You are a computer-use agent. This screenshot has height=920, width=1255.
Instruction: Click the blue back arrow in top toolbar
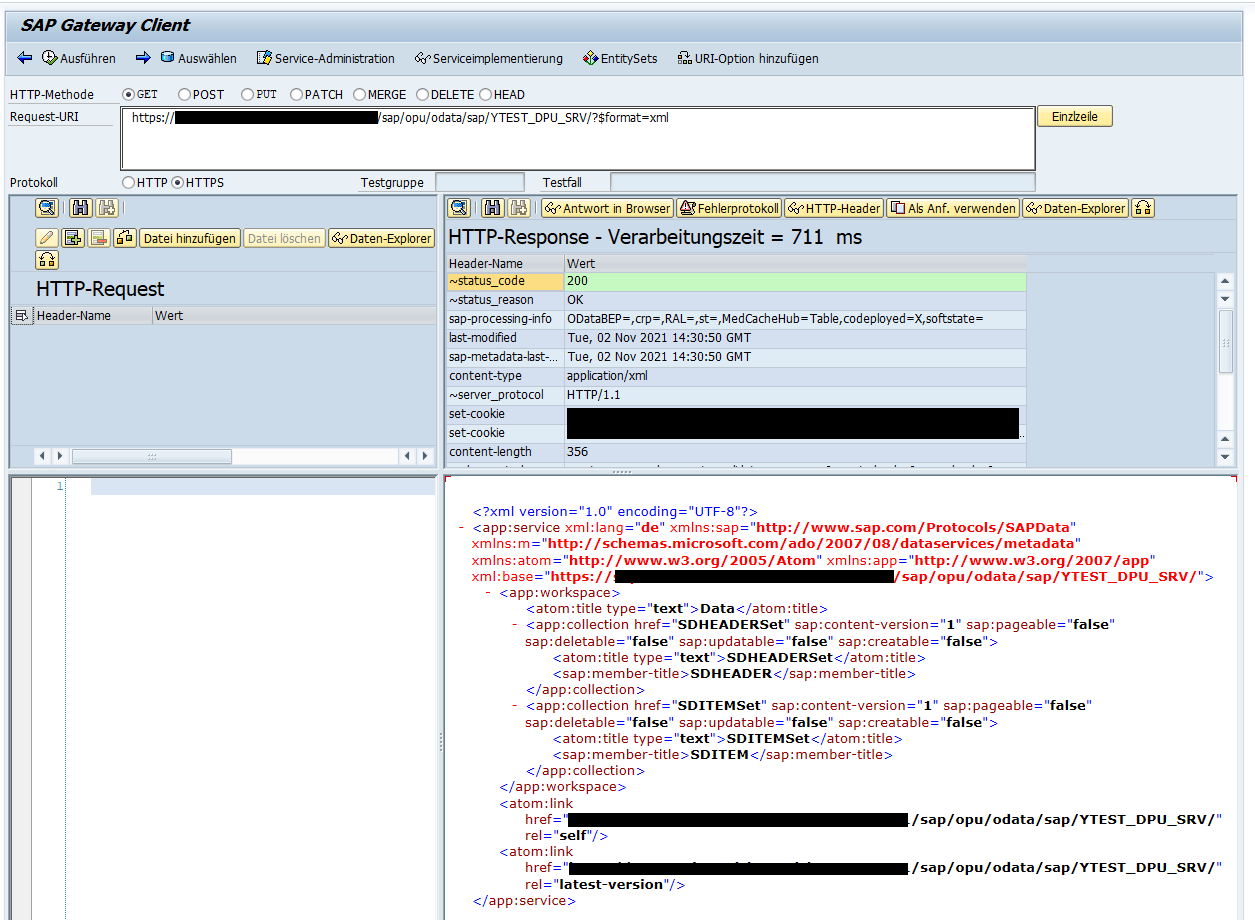tap(25, 58)
